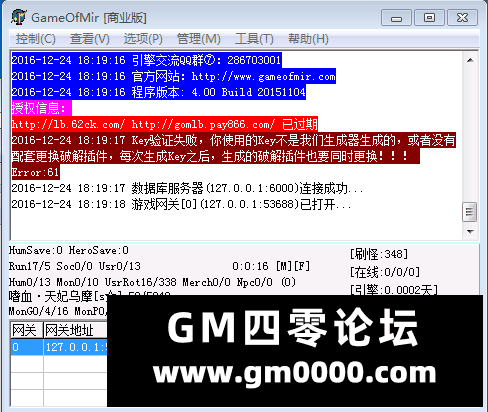Open the 工具(T) menu

click(x=254, y=39)
